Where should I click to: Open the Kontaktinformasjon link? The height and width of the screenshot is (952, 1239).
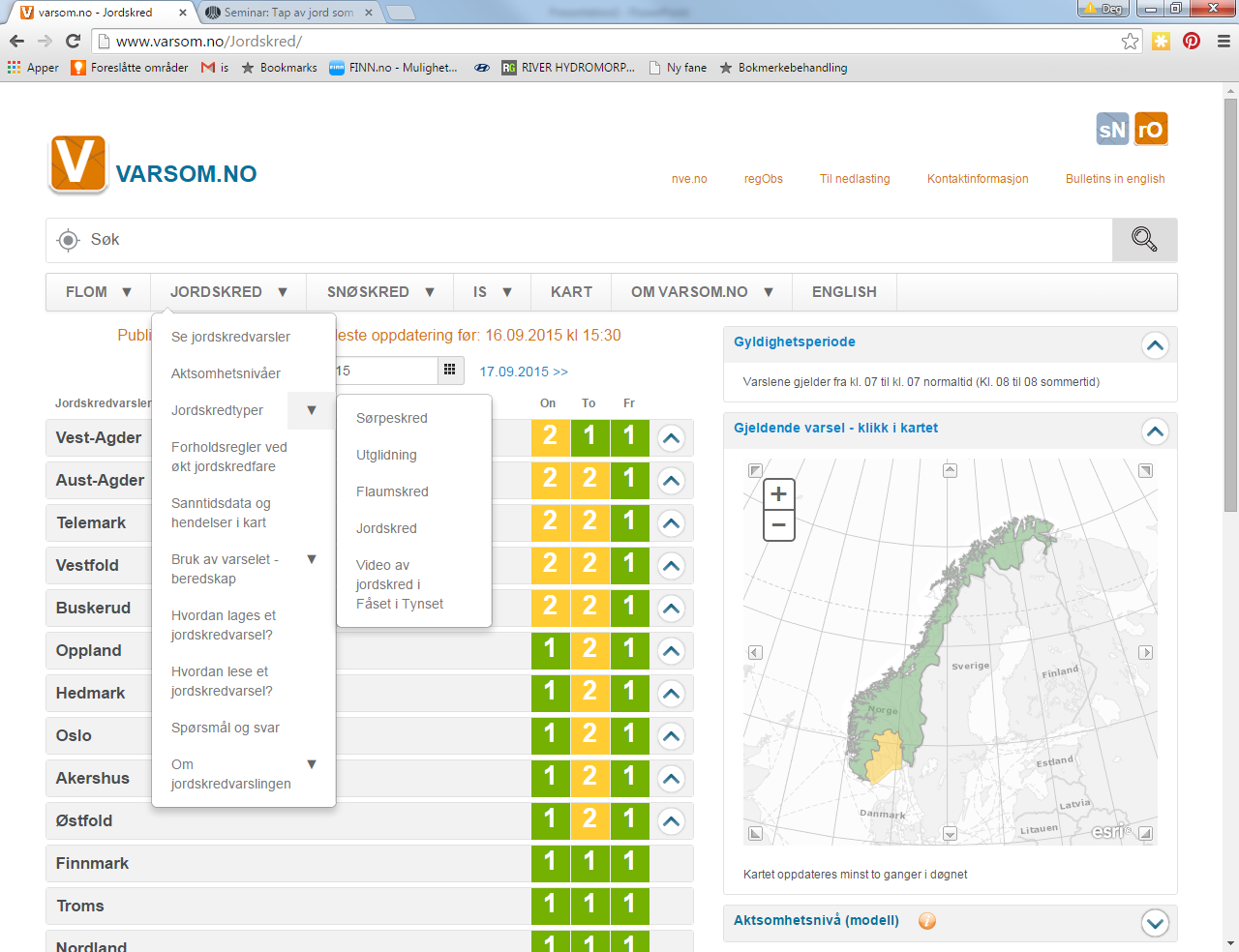pos(978,179)
